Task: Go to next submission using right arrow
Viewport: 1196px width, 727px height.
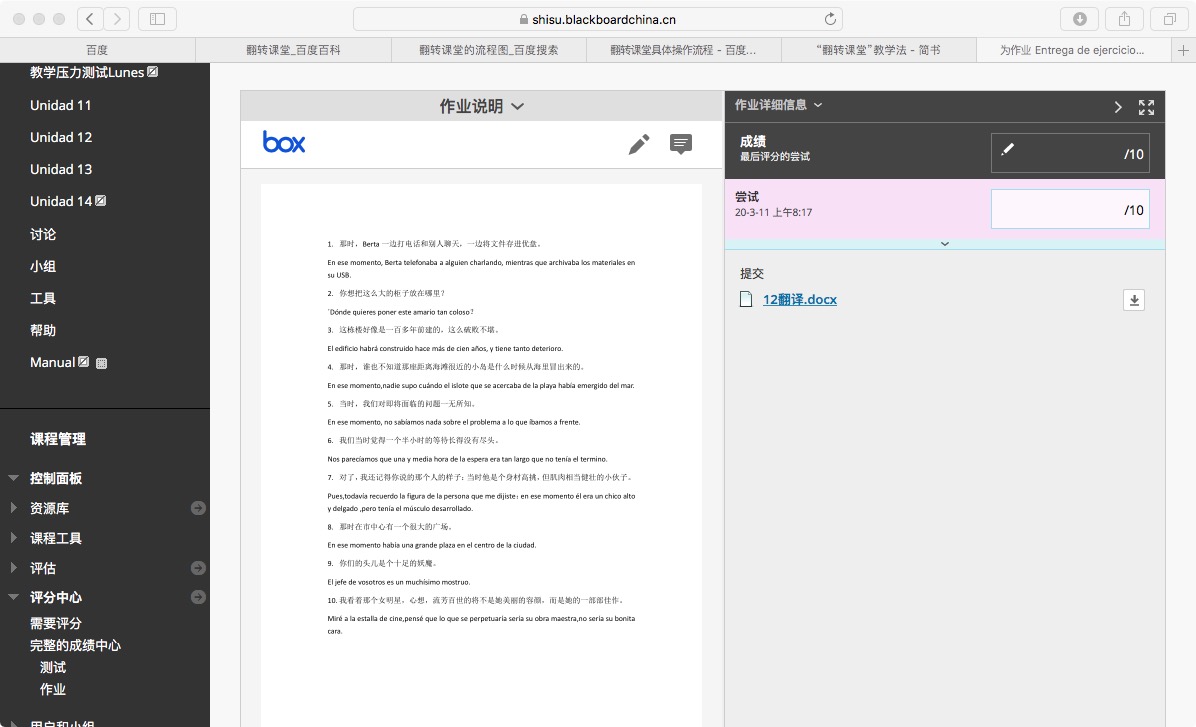Action: point(1119,106)
